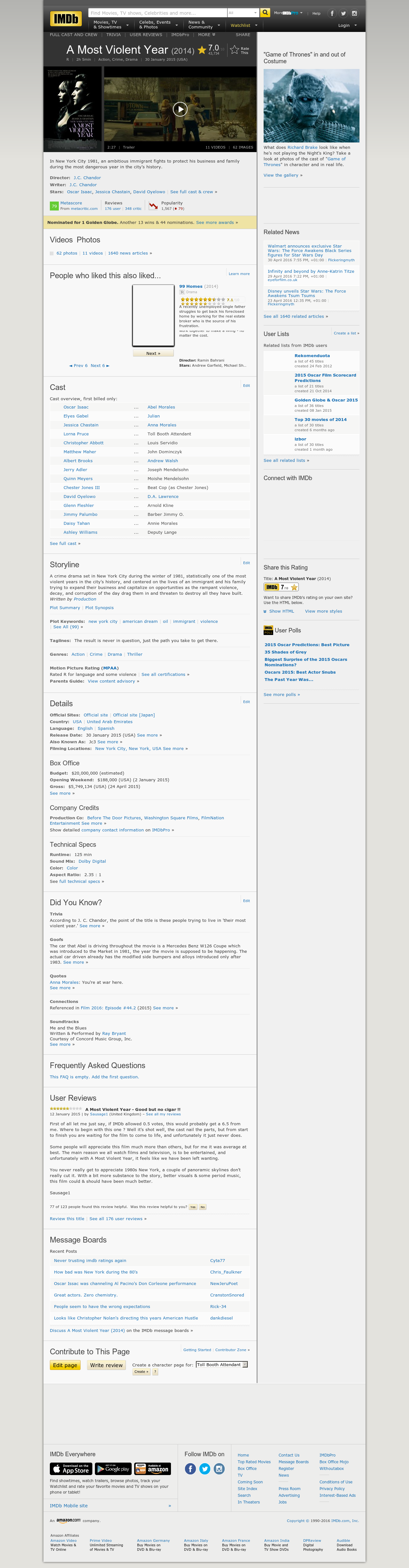Click Help in the header
409x1568 pixels.
(x=316, y=13)
